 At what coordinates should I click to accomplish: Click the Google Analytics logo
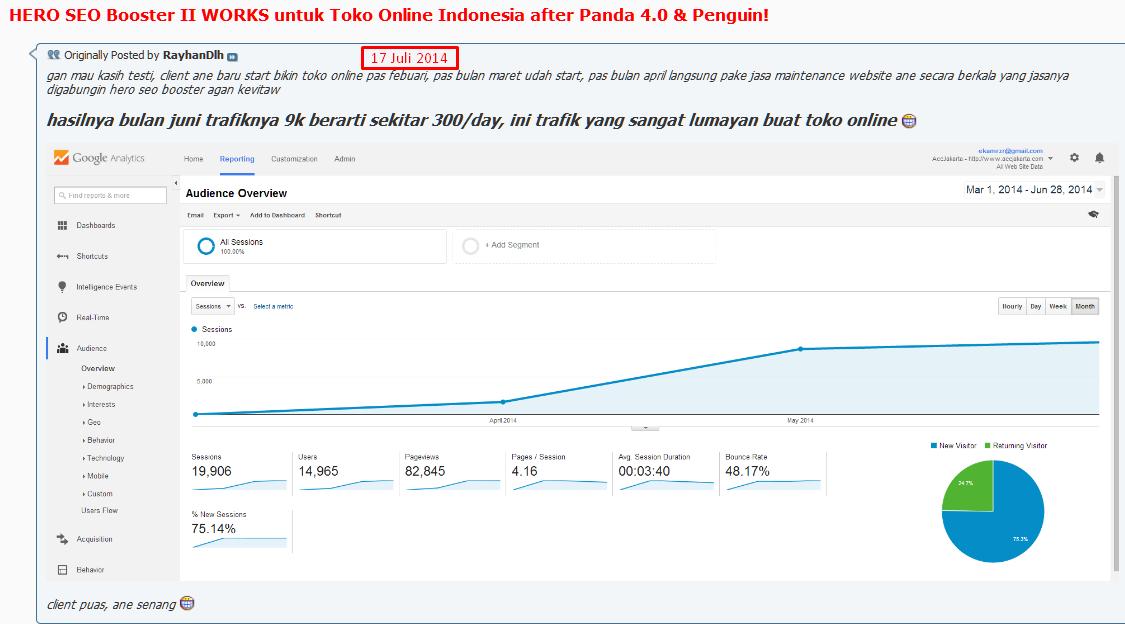coord(99,158)
